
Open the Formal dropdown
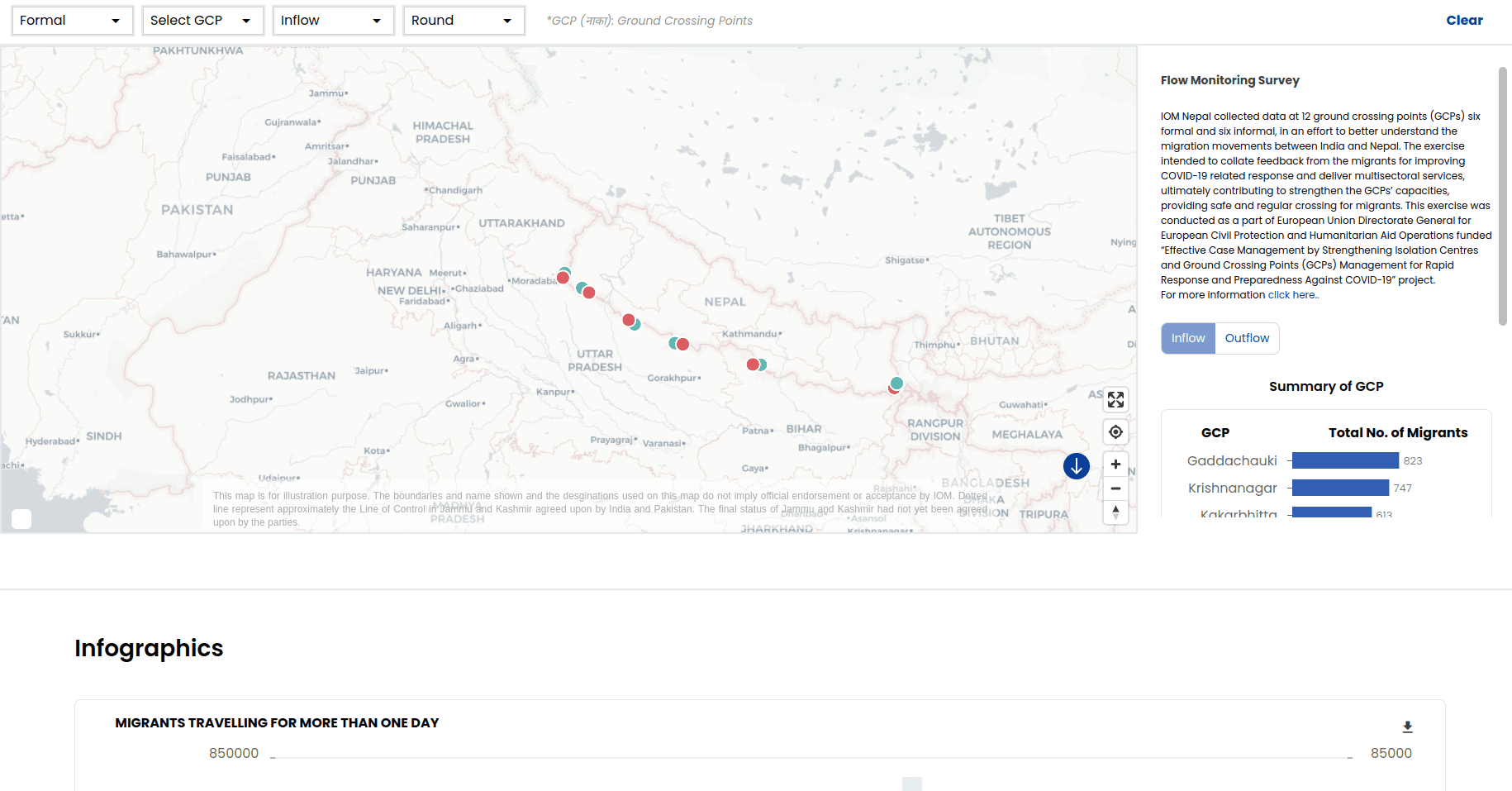72,21
